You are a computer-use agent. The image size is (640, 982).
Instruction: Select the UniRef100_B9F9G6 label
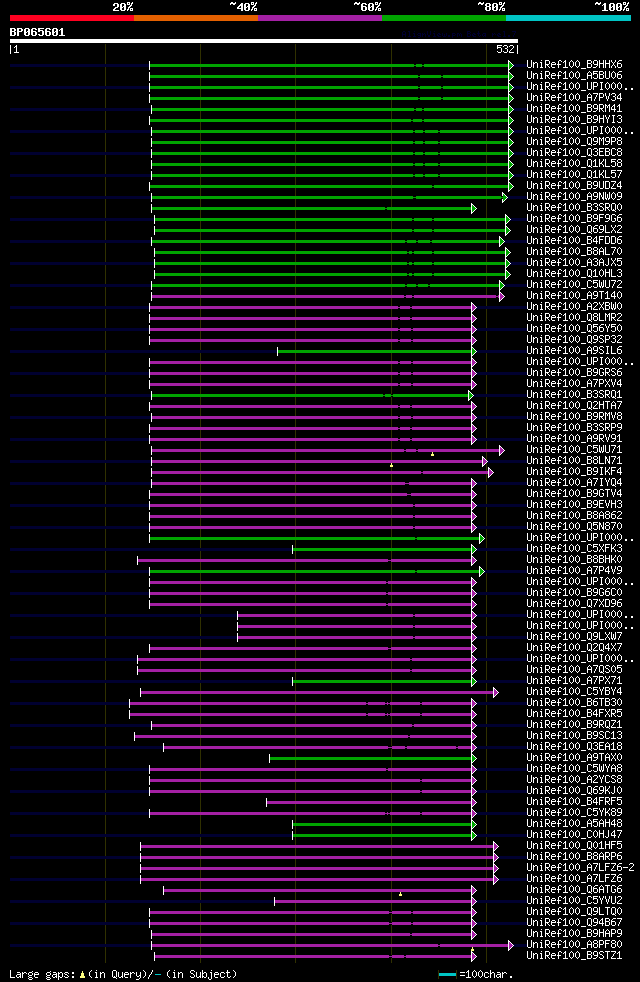574,219
